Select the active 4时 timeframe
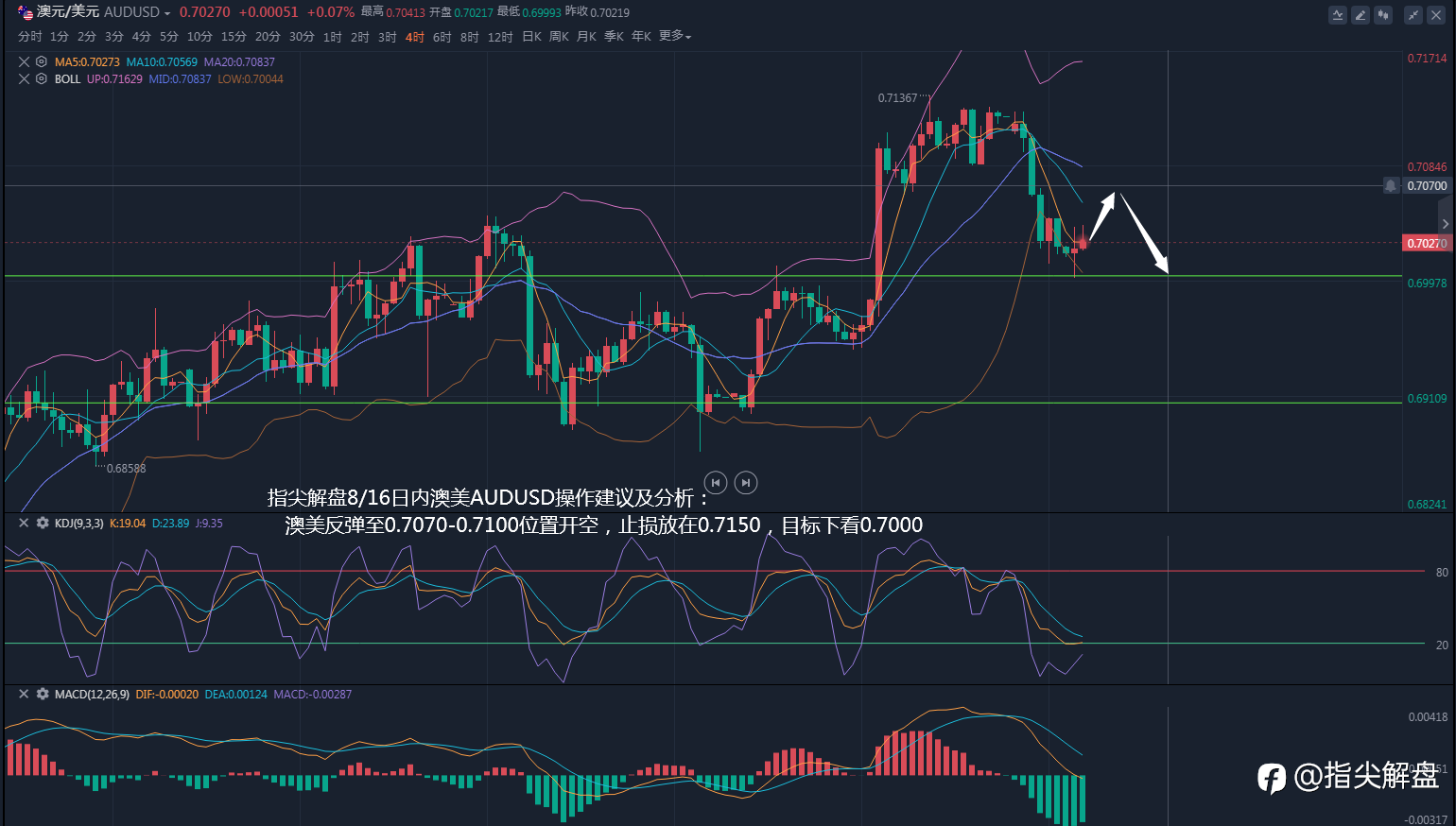 [x=415, y=37]
